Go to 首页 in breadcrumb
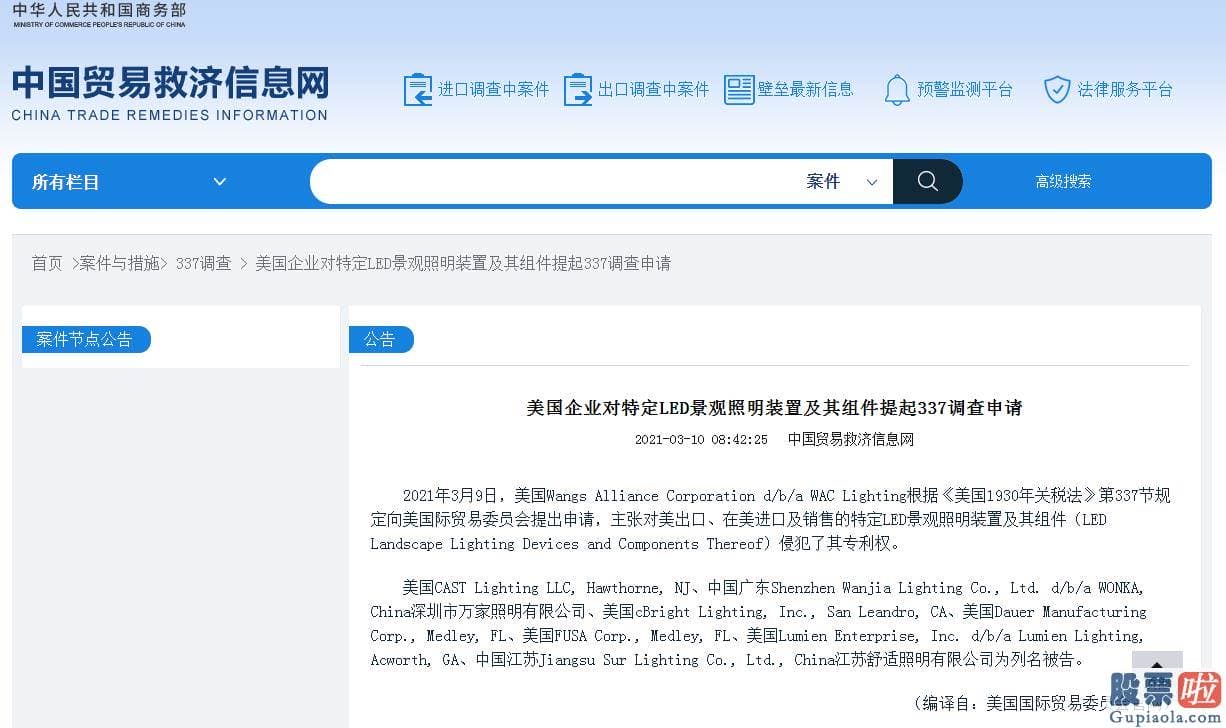 (47, 263)
